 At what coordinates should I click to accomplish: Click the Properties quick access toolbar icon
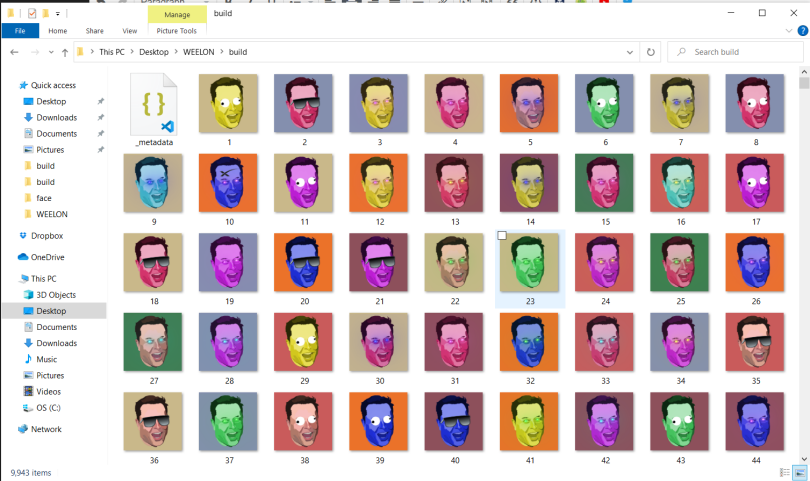(32, 13)
